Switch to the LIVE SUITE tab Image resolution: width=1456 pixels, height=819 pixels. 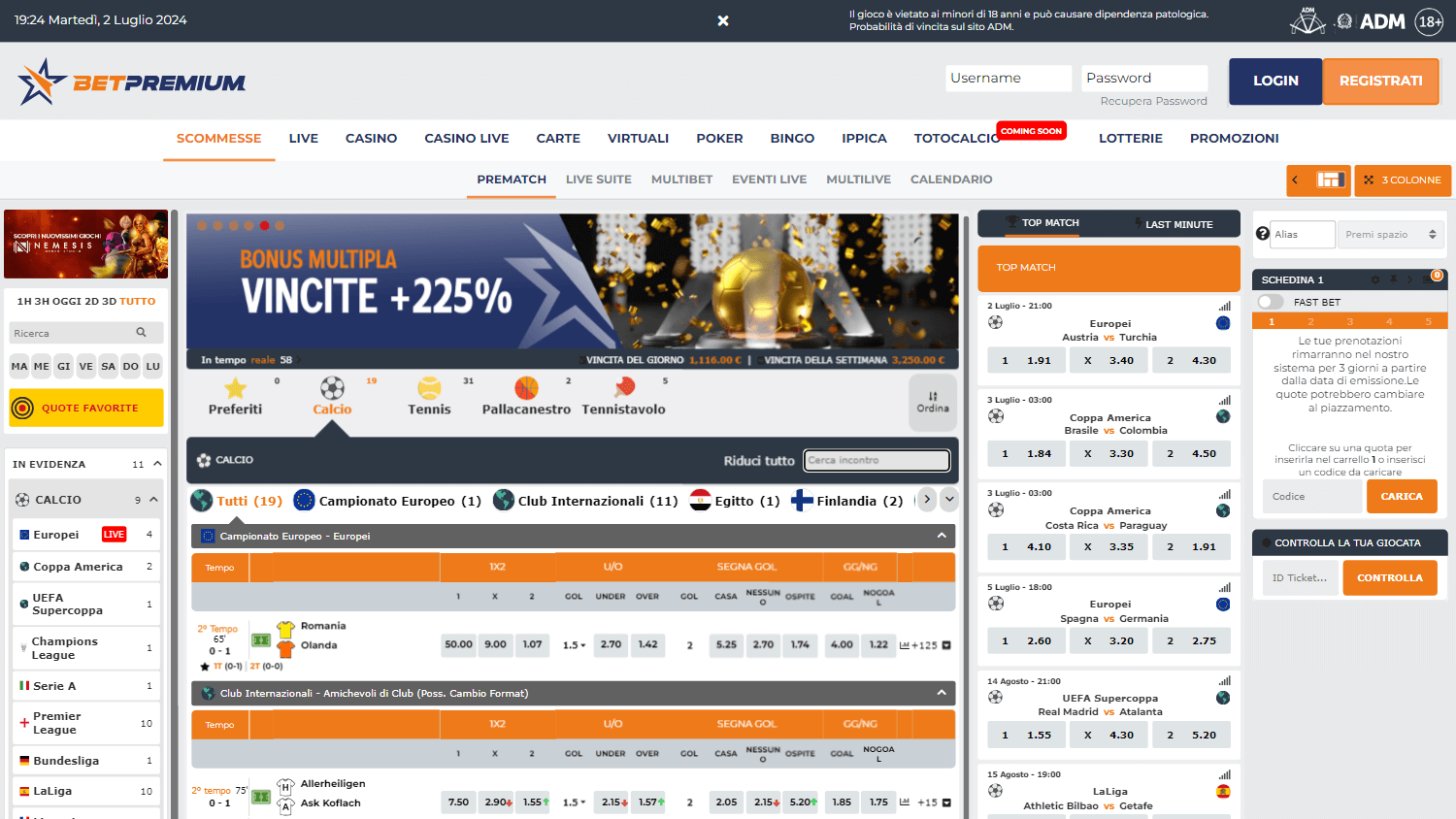[599, 180]
